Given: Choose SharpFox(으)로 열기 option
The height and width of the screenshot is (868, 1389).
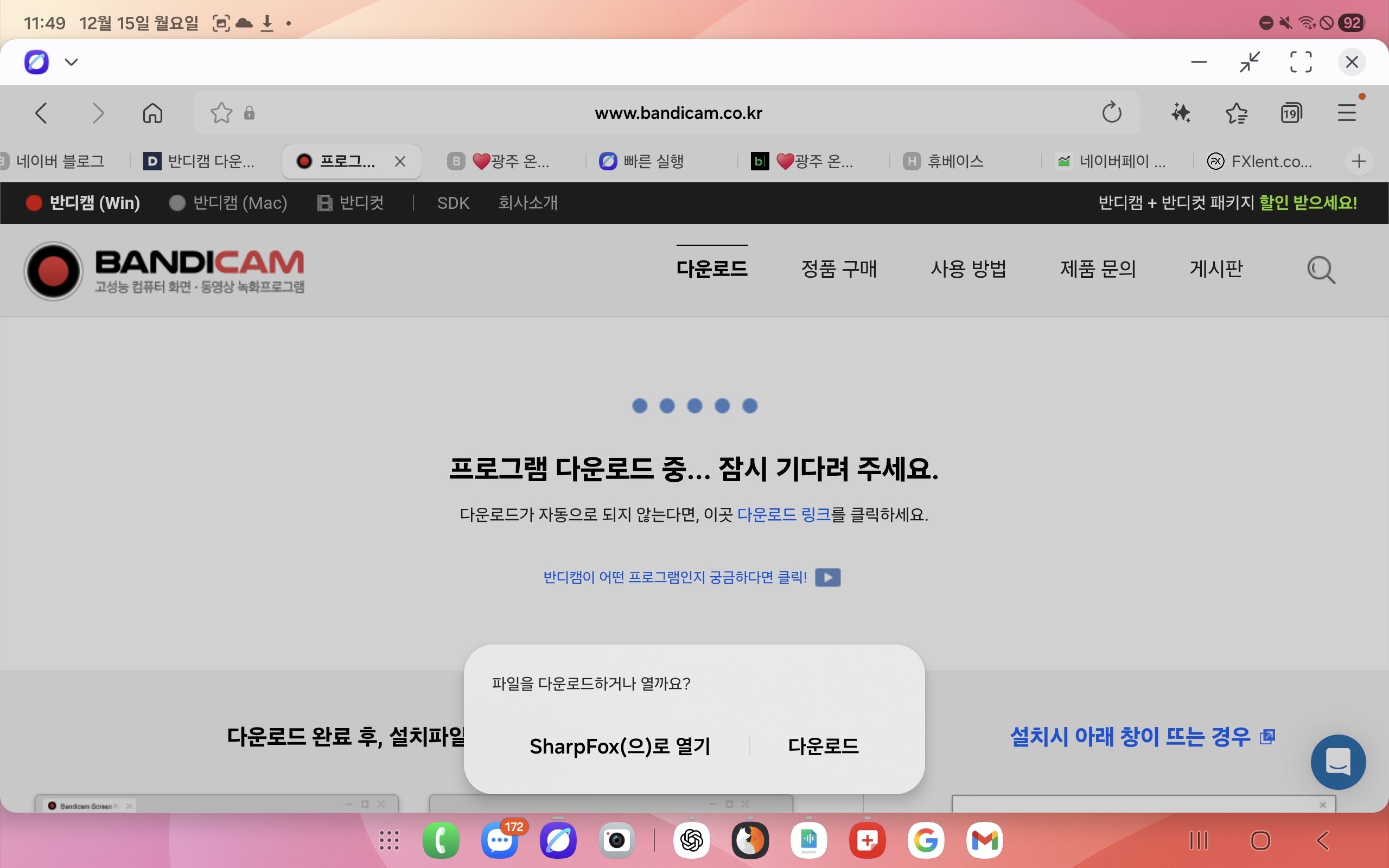Looking at the screenshot, I should [620, 746].
